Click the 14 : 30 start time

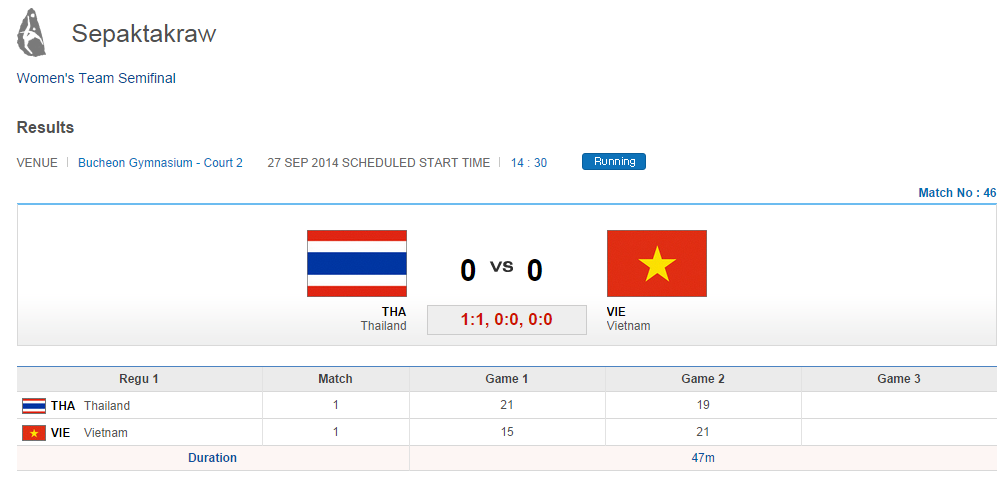point(529,163)
